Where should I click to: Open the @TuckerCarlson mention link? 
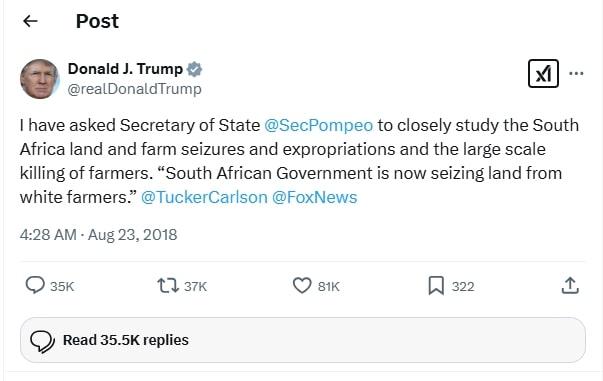[x=204, y=197]
